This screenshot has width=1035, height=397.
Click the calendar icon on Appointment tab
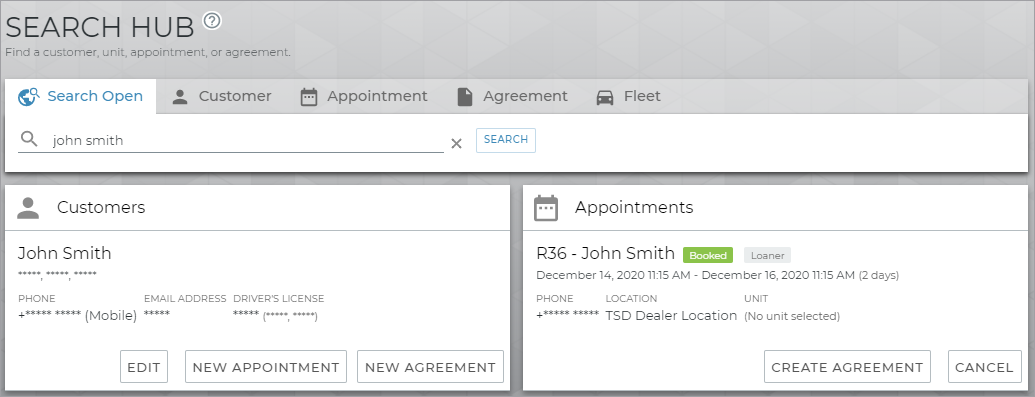coord(308,97)
